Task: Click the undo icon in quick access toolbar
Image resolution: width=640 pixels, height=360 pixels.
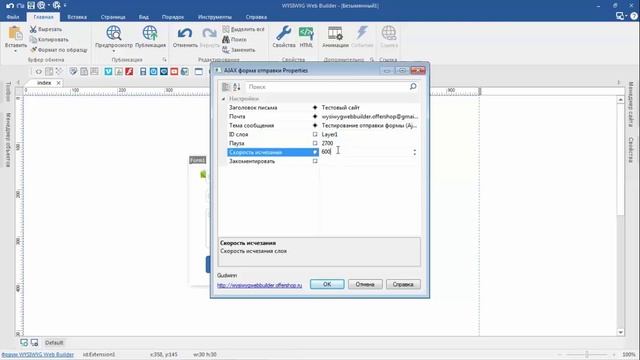Action: (x=10, y=5)
